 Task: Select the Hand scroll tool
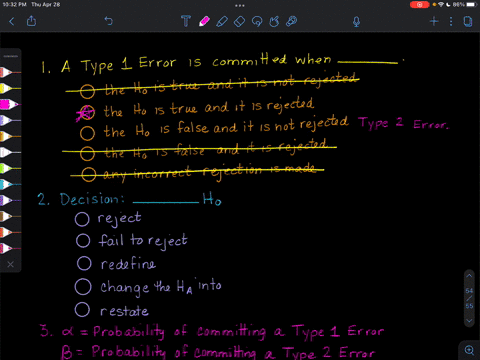[x=274, y=22]
